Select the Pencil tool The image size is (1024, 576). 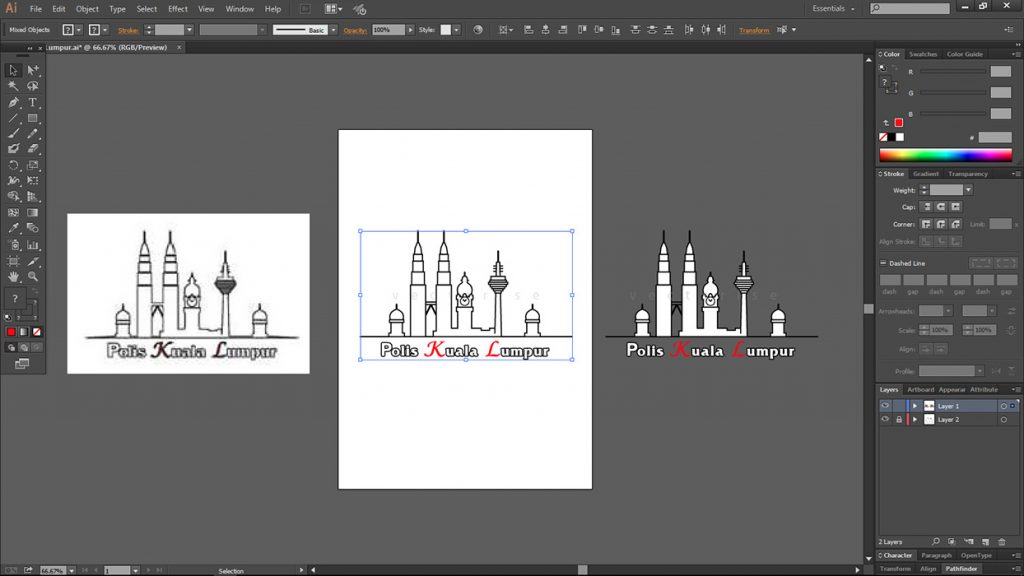[x=33, y=133]
